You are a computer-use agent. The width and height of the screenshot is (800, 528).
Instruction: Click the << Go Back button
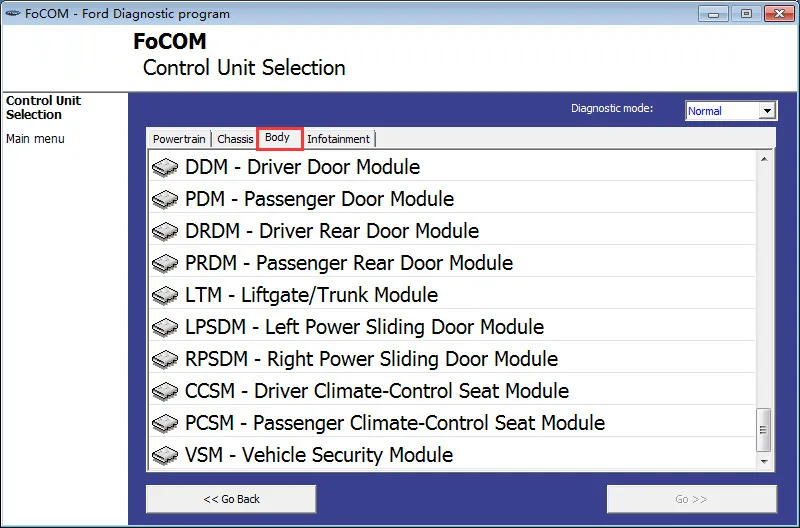[231, 499]
